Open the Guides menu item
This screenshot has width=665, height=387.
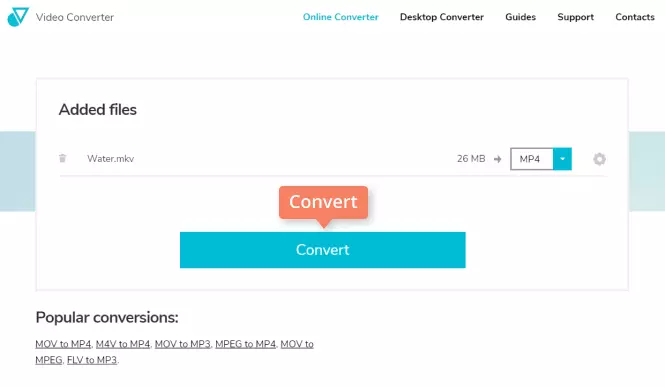tap(520, 17)
